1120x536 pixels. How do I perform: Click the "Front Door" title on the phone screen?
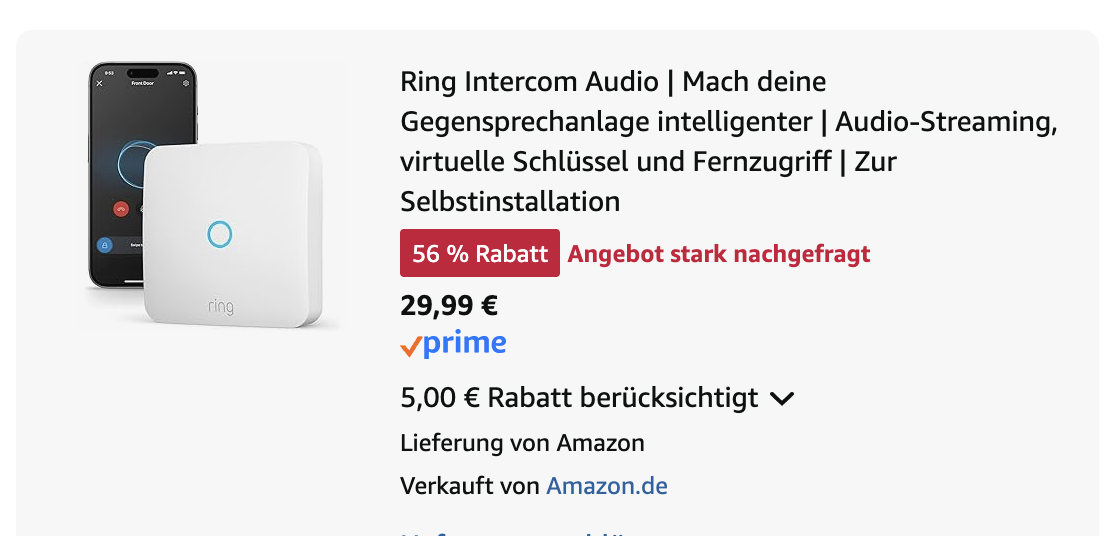(x=143, y=84)
